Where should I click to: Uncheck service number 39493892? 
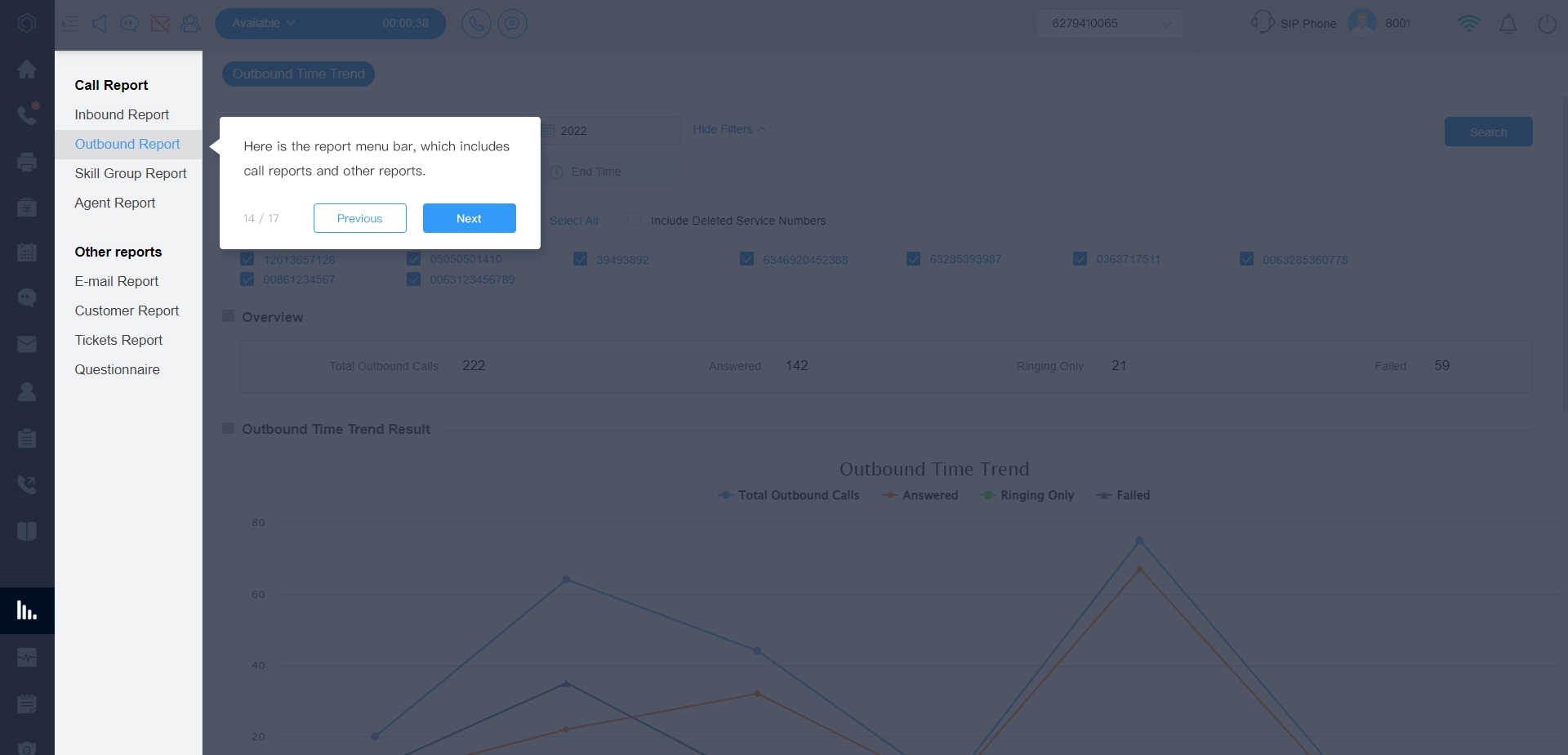(x=581, y=259)
